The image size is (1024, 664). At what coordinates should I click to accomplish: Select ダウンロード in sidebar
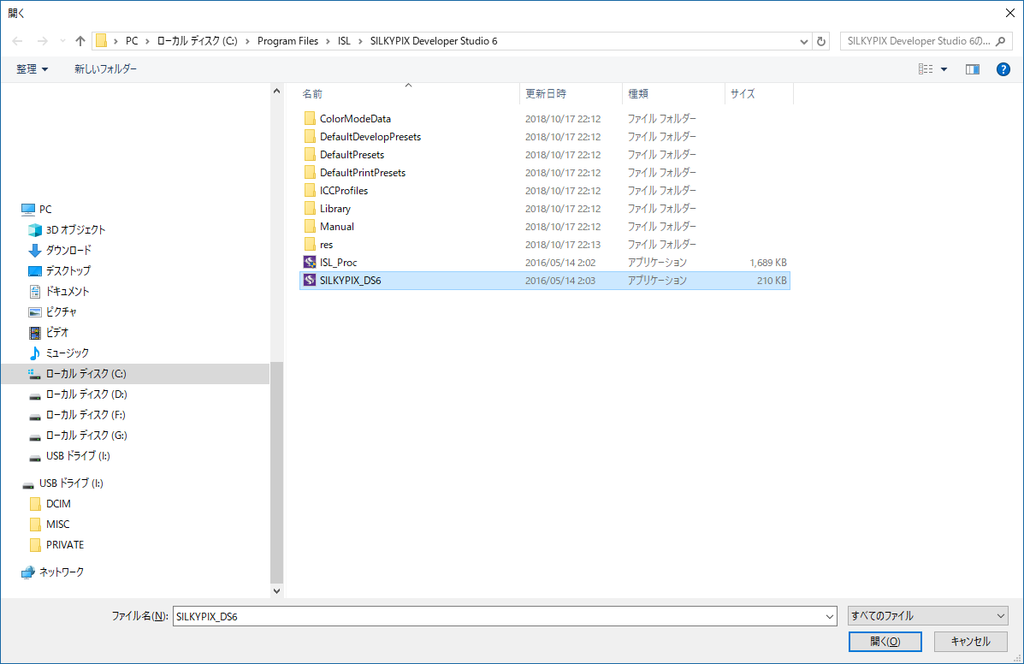pyautogui.click(x=68, y=250)
